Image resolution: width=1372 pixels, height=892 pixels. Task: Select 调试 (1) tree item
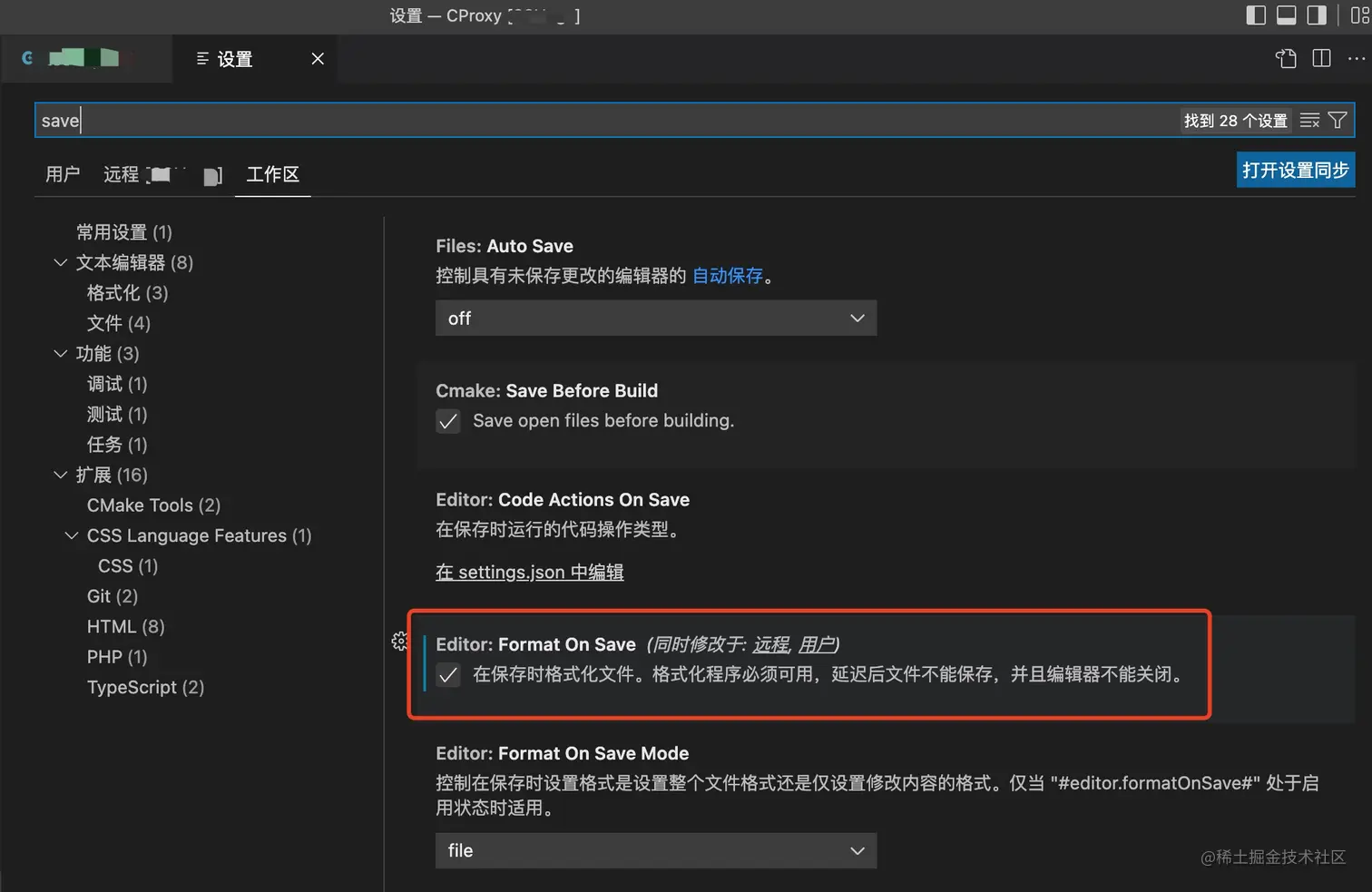coord(117,384)
